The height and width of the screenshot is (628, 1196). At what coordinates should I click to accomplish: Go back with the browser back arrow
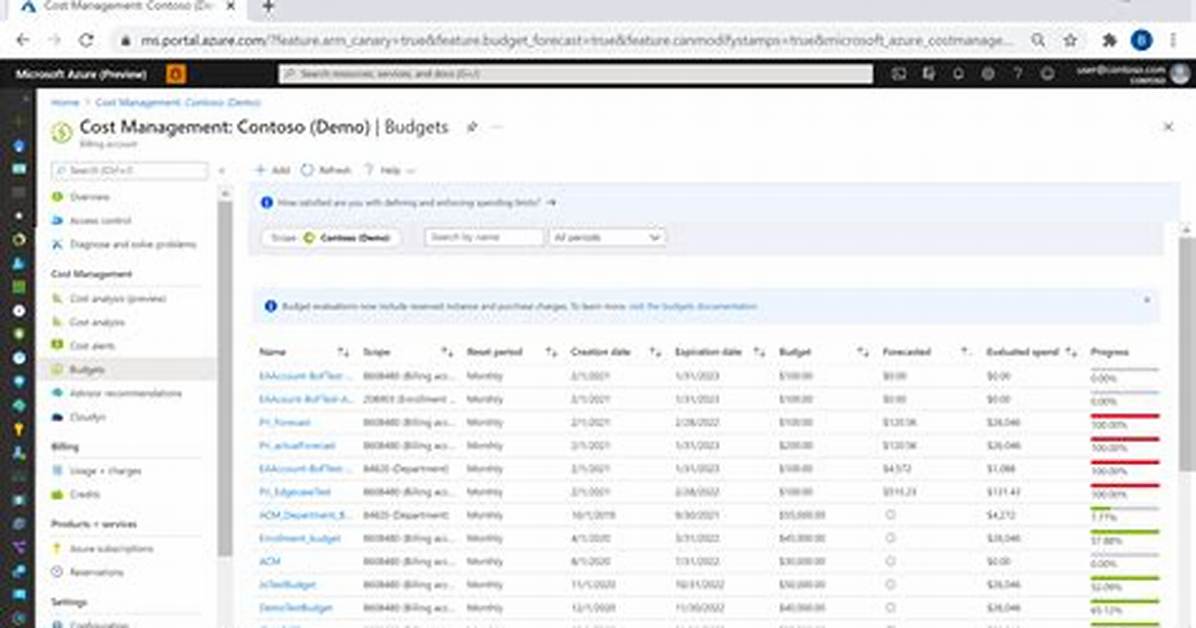click(x=23, y=40)
